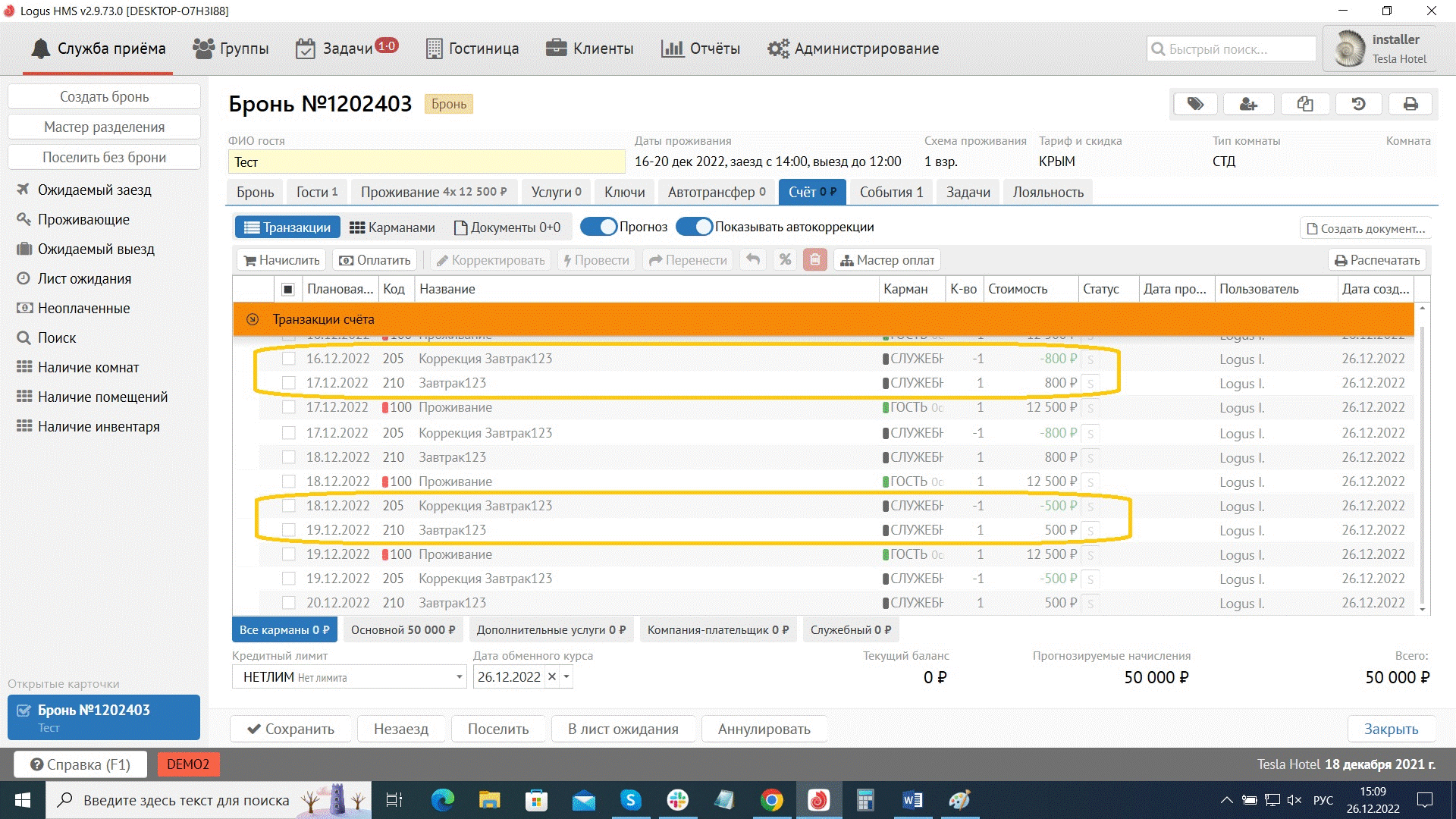1456x819 pixels.
Task: Click the red trash delete icon
Action: click(x=814, y=260)
